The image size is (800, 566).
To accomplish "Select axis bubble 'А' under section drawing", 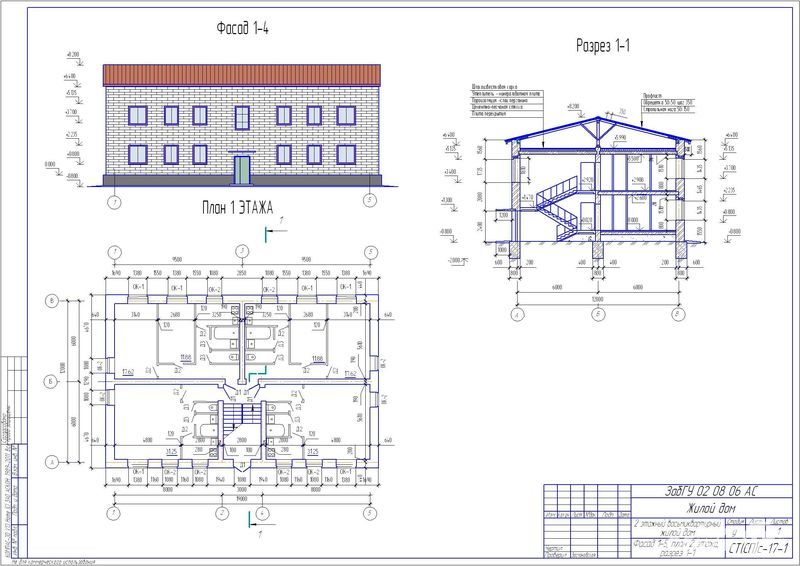I will (517, 313).
